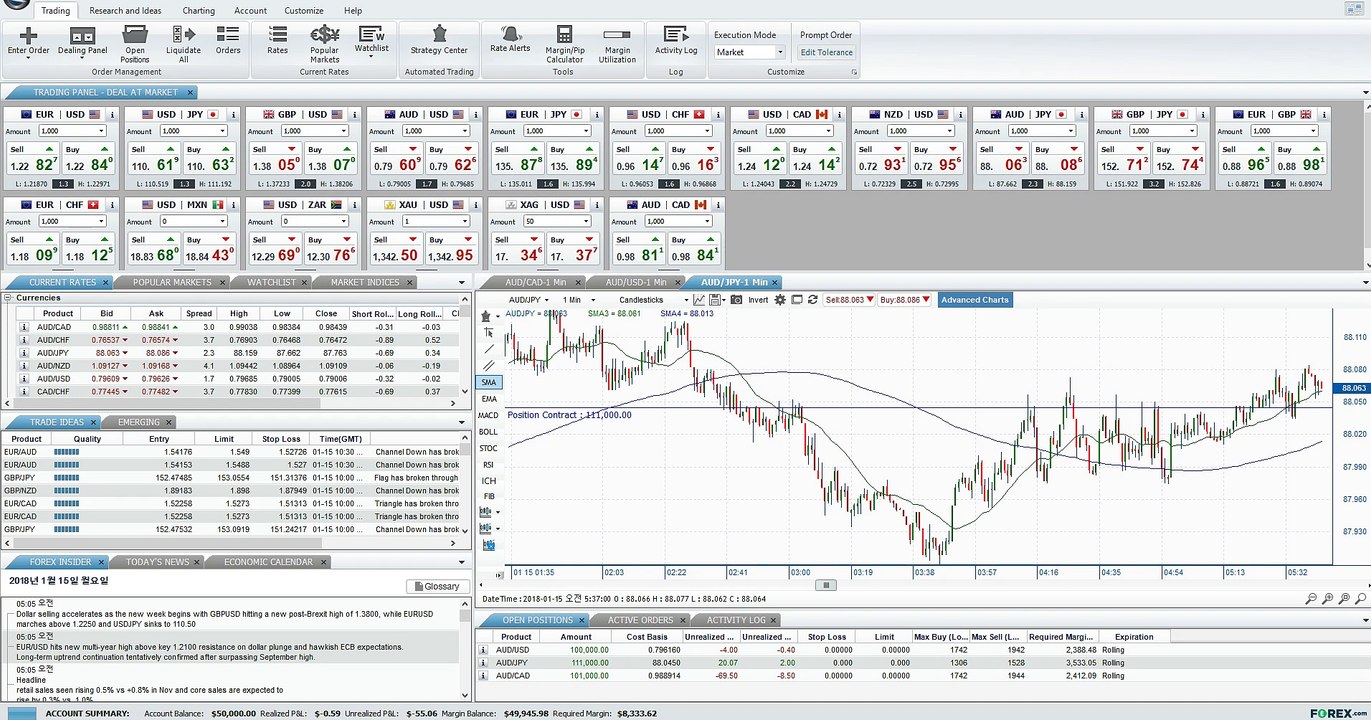1371x720 pixels.
Task: Open chart settings gear icon
Action: [x=780, y=300]
